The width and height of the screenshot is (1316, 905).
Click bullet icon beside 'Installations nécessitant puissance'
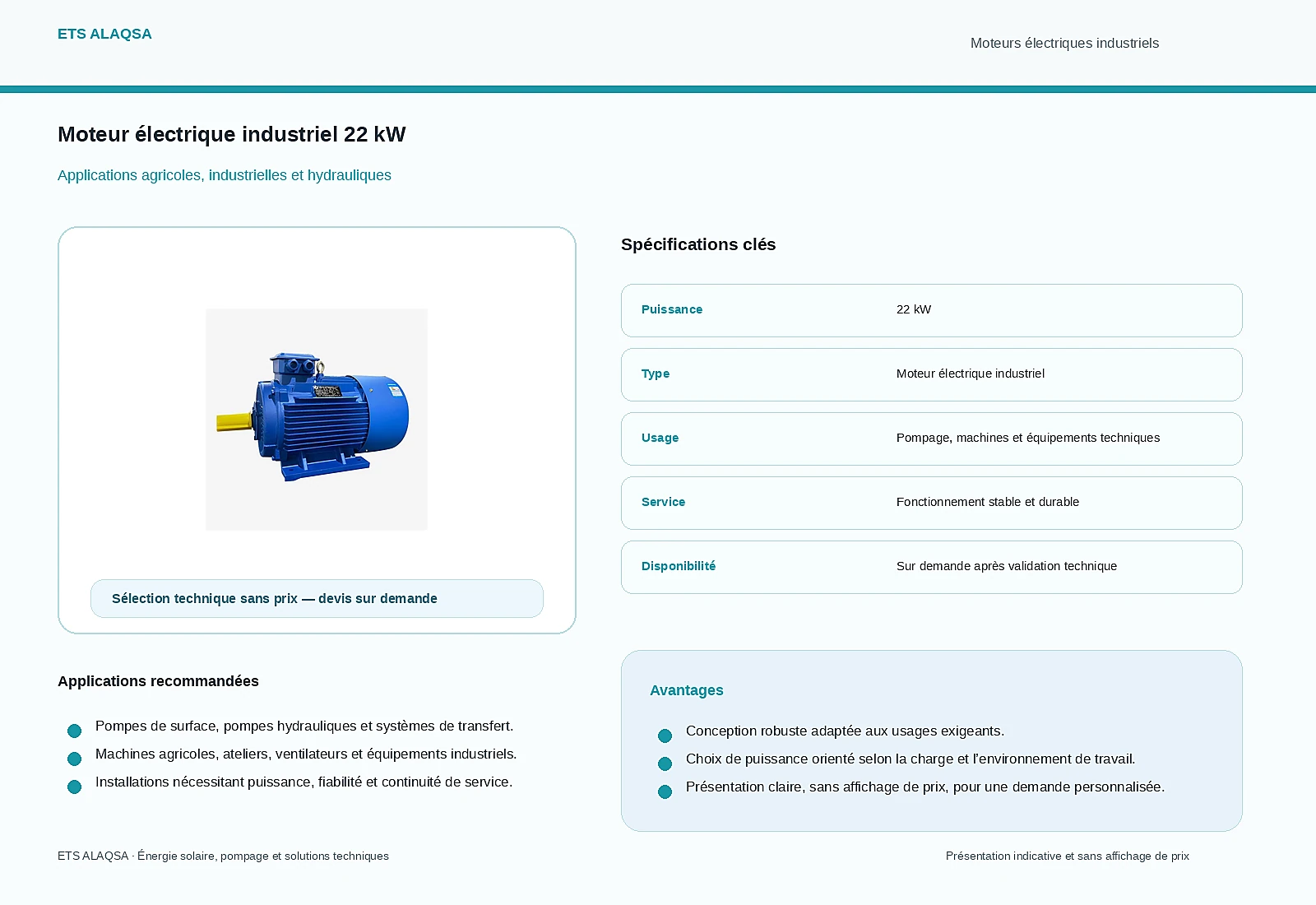point(74,787)
